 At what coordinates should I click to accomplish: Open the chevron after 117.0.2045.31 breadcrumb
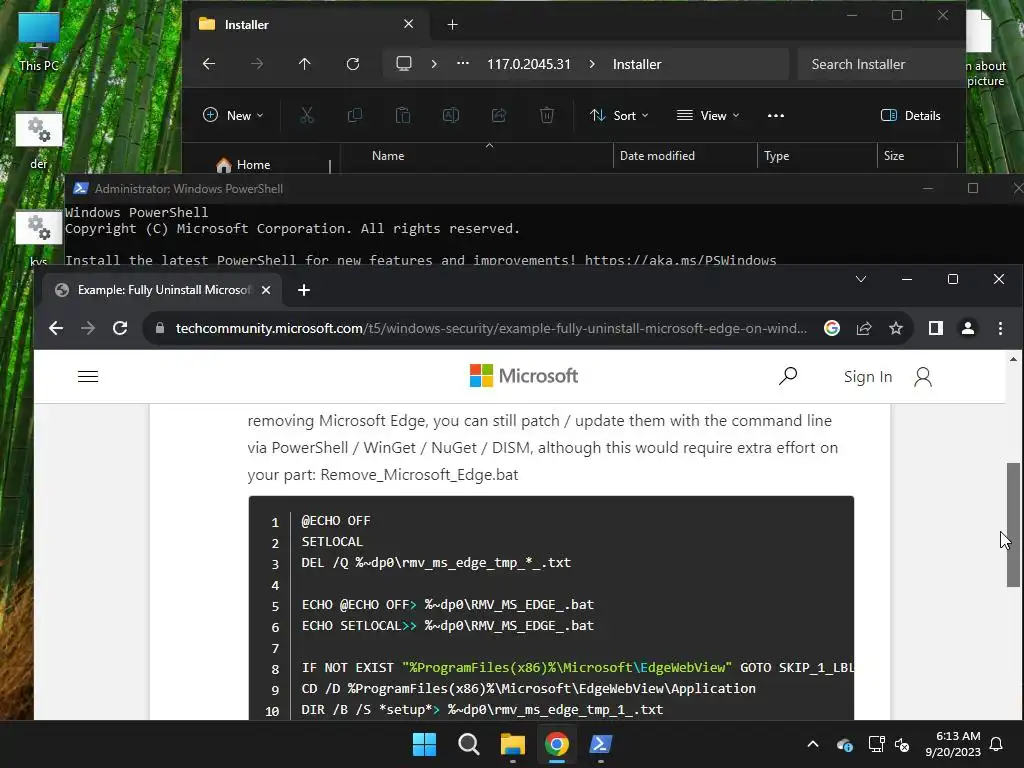pos(592,64)
